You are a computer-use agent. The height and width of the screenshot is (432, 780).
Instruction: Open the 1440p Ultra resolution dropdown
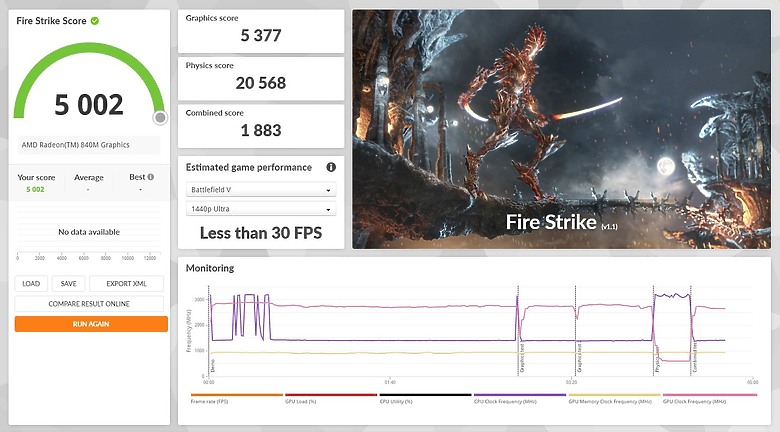261,209
